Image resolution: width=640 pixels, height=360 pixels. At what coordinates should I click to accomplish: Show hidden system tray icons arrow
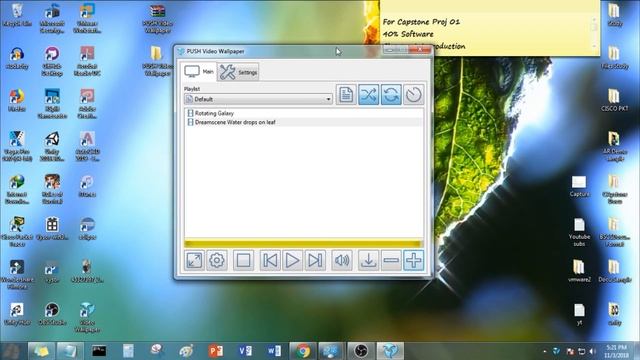tap(545, 351)
